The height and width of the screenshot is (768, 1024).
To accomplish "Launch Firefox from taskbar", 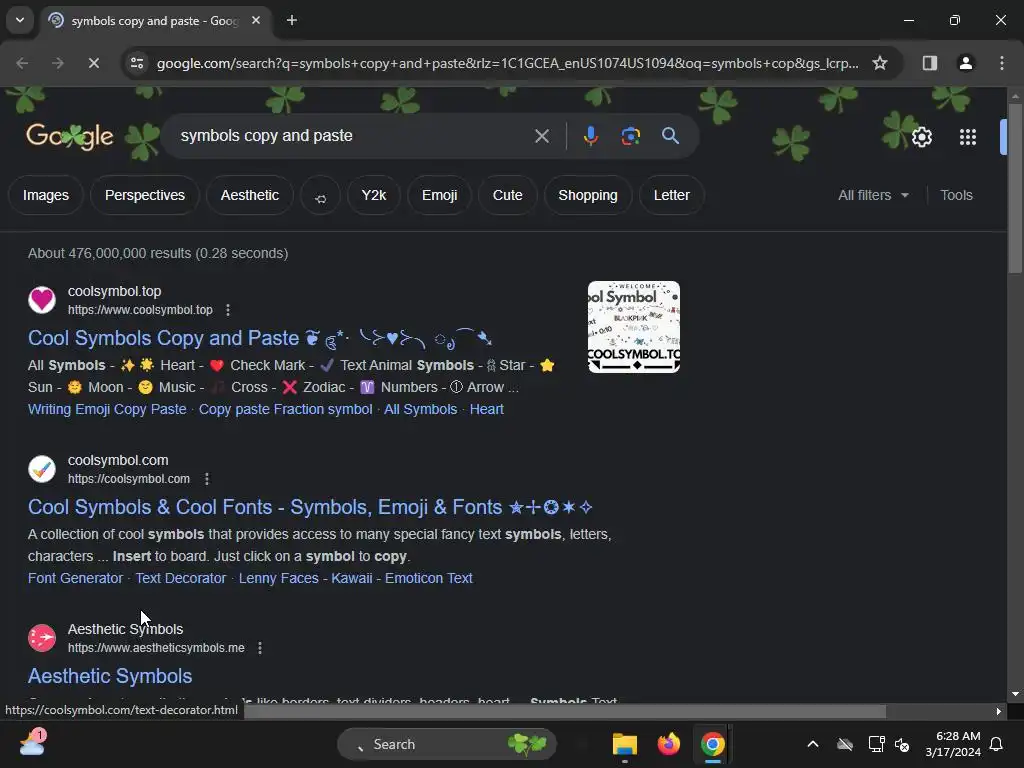I will 668,744.
